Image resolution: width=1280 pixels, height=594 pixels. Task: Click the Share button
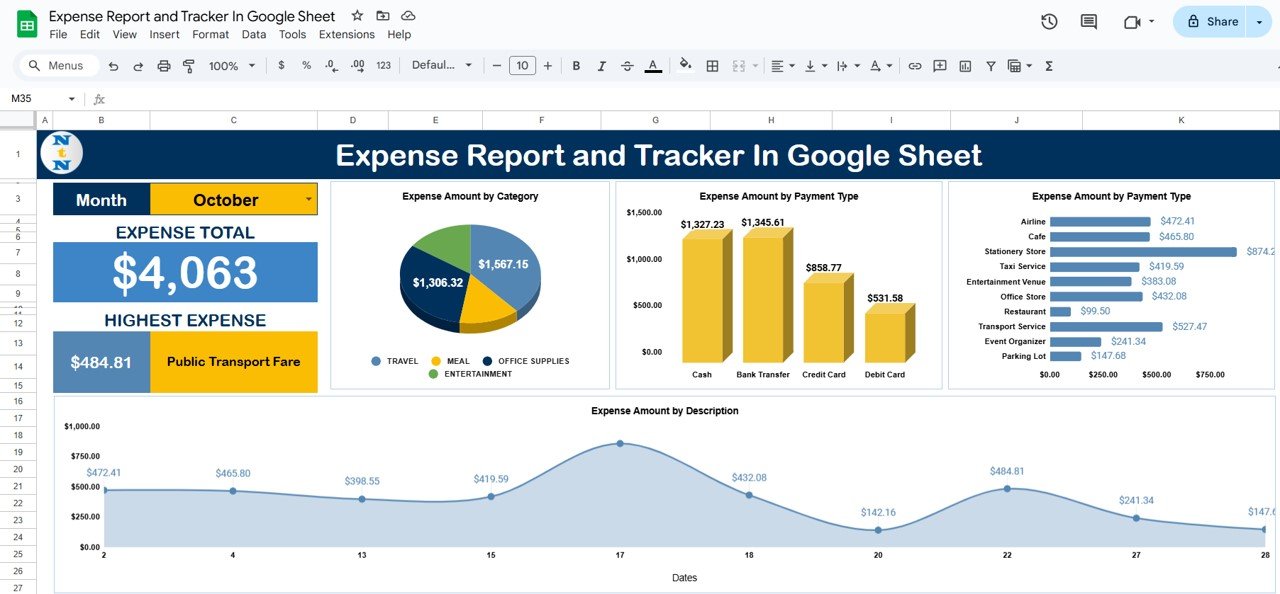tap(1211, 22)
